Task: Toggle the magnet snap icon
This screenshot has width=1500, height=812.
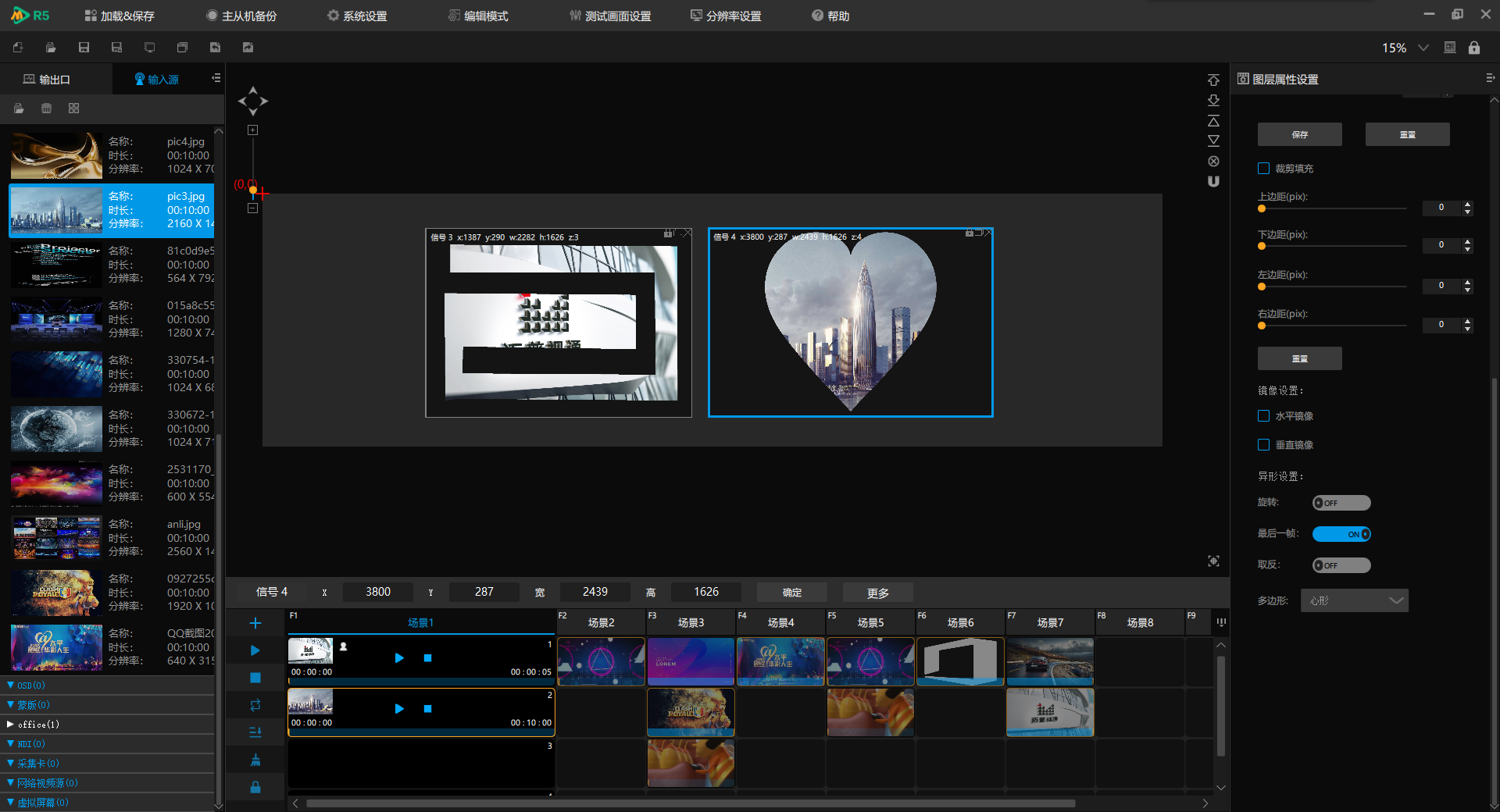Action: [1213, 181]
